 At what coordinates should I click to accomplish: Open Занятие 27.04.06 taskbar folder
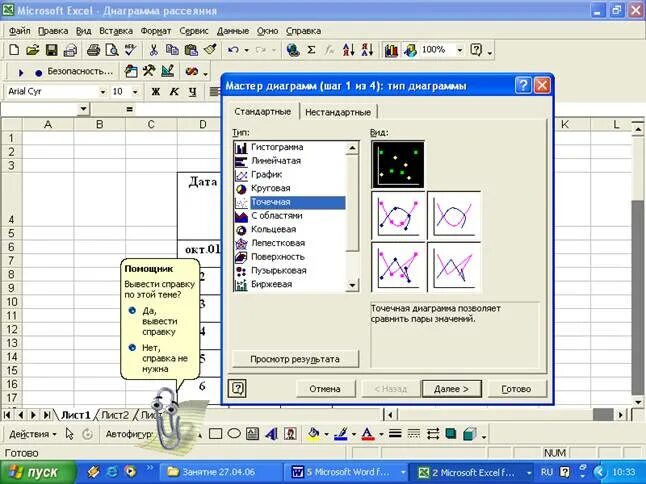tap(220, 472)
